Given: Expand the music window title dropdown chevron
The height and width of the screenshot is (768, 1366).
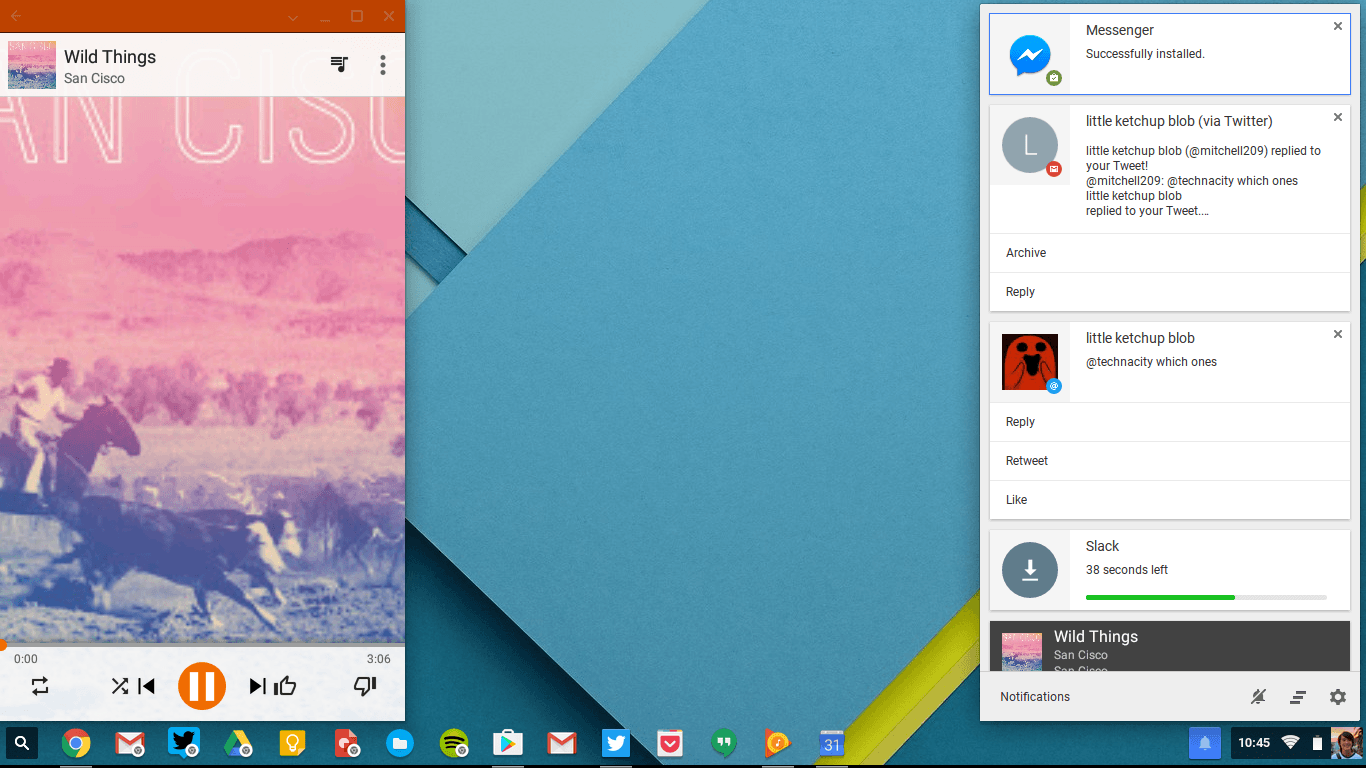Looking at the screenshot, I should (293, 17).
